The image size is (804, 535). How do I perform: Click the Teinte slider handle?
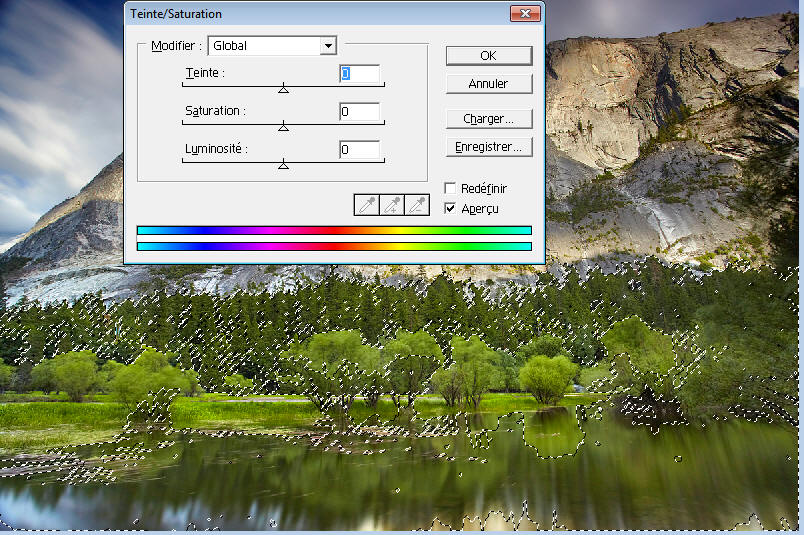(x=283, y=89)
